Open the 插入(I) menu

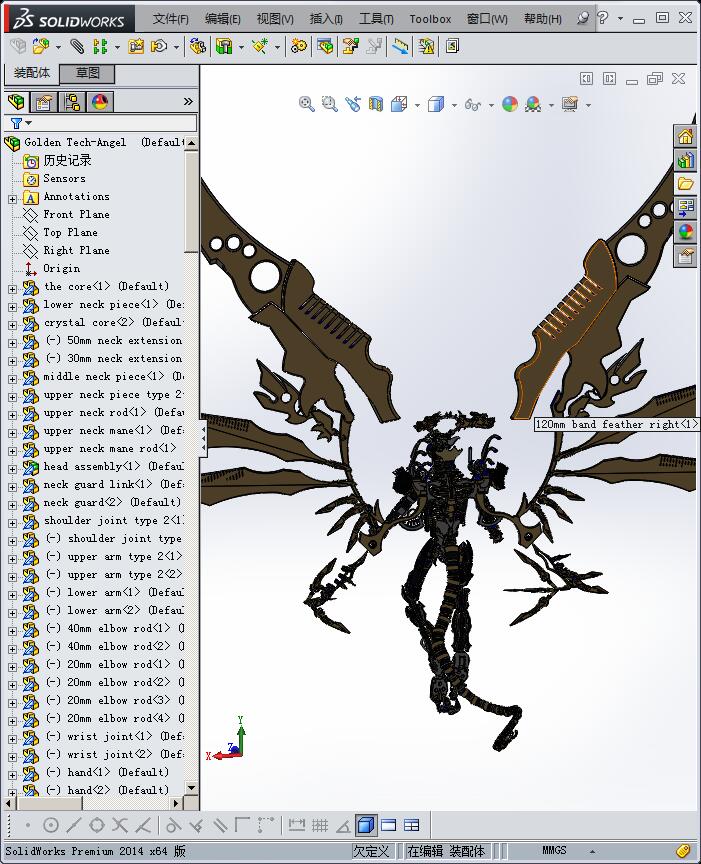pyautogui.click(x=326, y=19)
